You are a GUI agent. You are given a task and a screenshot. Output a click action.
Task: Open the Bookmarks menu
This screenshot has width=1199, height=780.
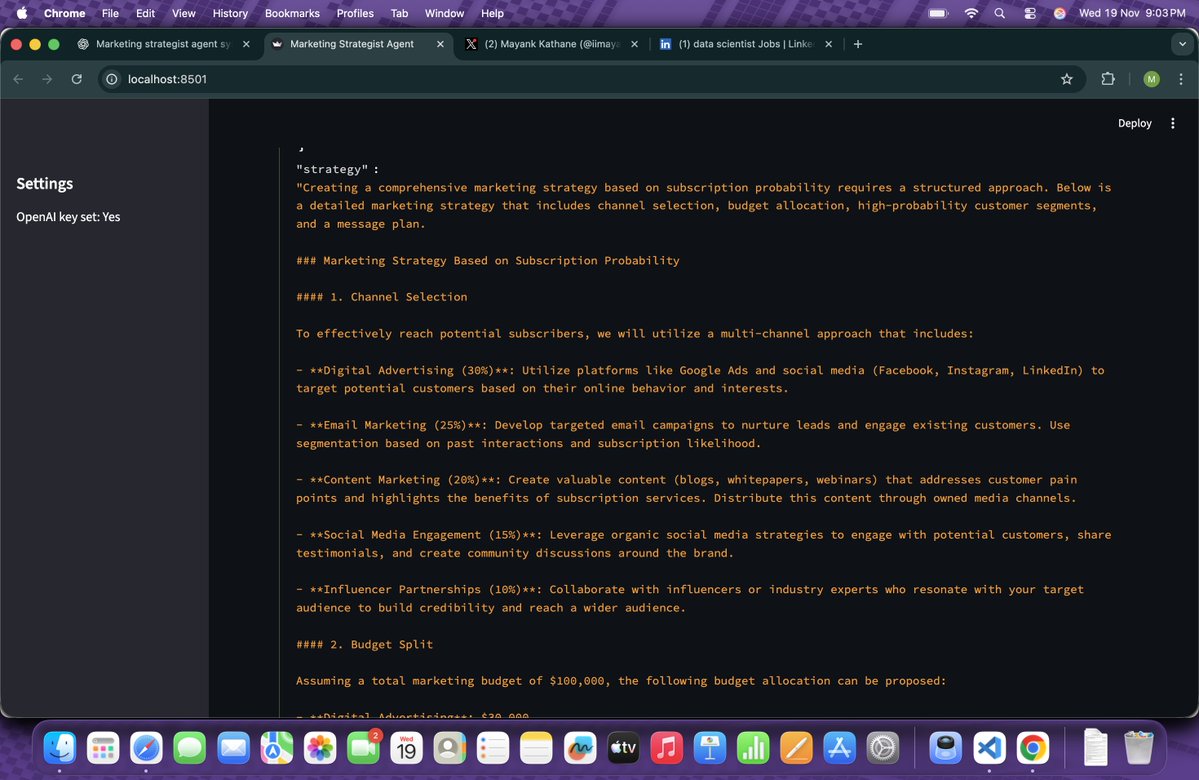[x=291, y=13]
